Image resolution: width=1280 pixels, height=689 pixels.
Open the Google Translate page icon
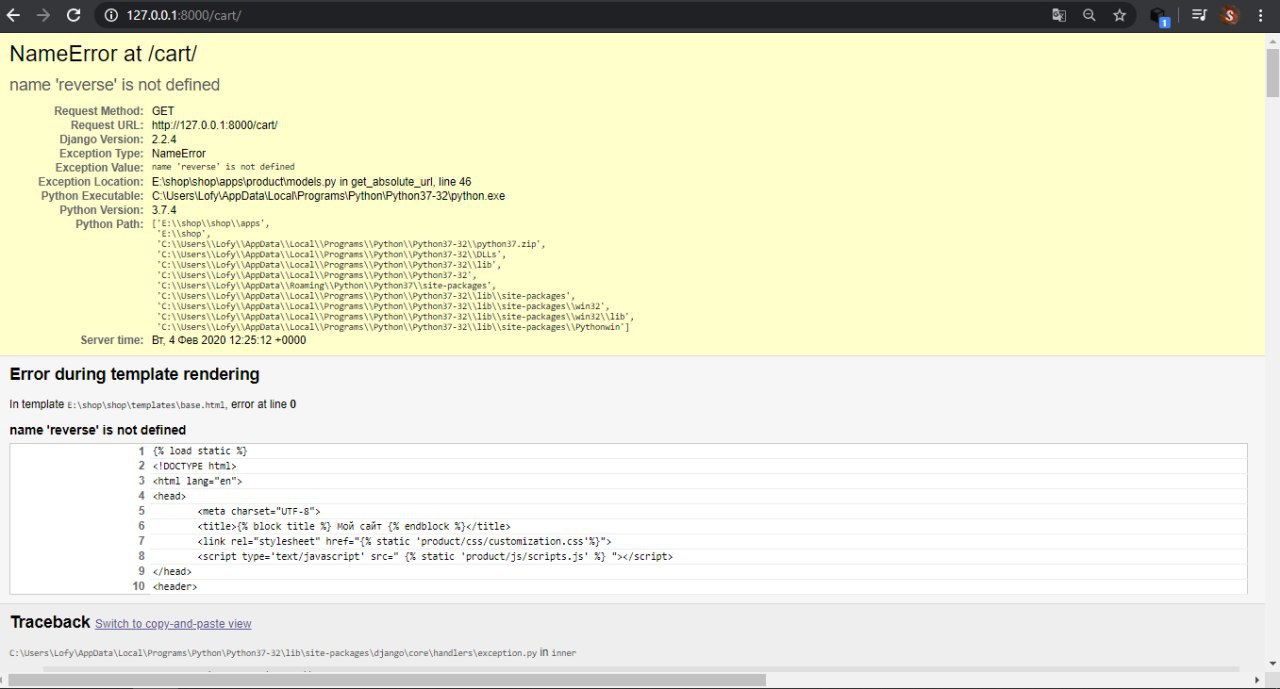(x=1059, y=15)
